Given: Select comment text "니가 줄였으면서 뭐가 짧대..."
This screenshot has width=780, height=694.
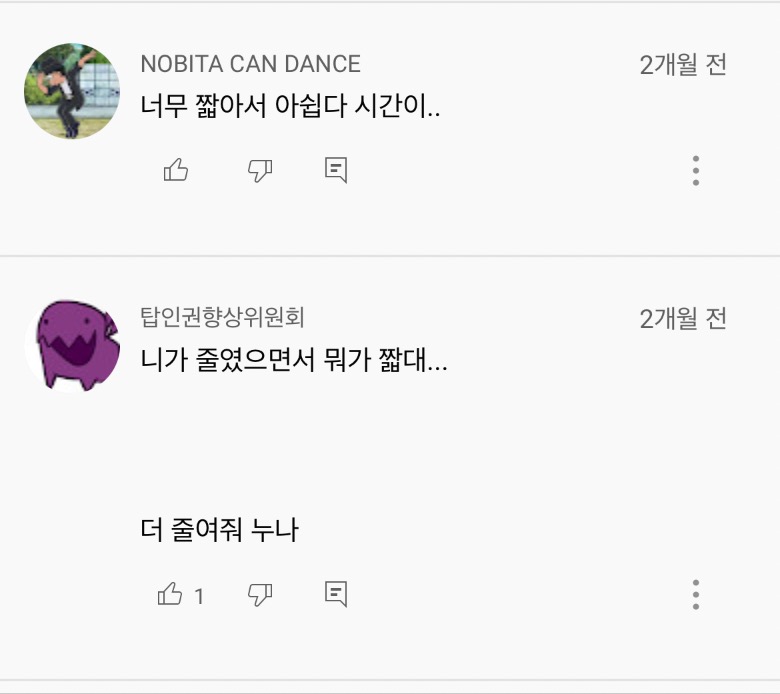Looking at the screenshot, I should pos(294,360).
